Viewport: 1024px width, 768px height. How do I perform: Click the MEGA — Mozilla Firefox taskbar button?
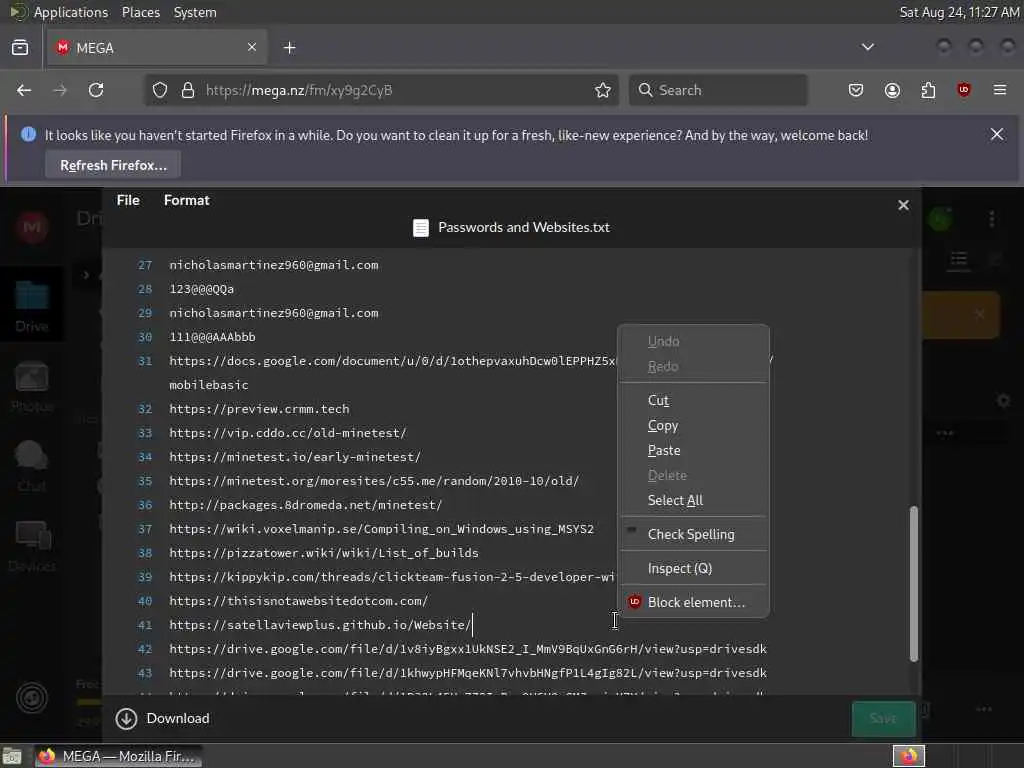[118, 756]
